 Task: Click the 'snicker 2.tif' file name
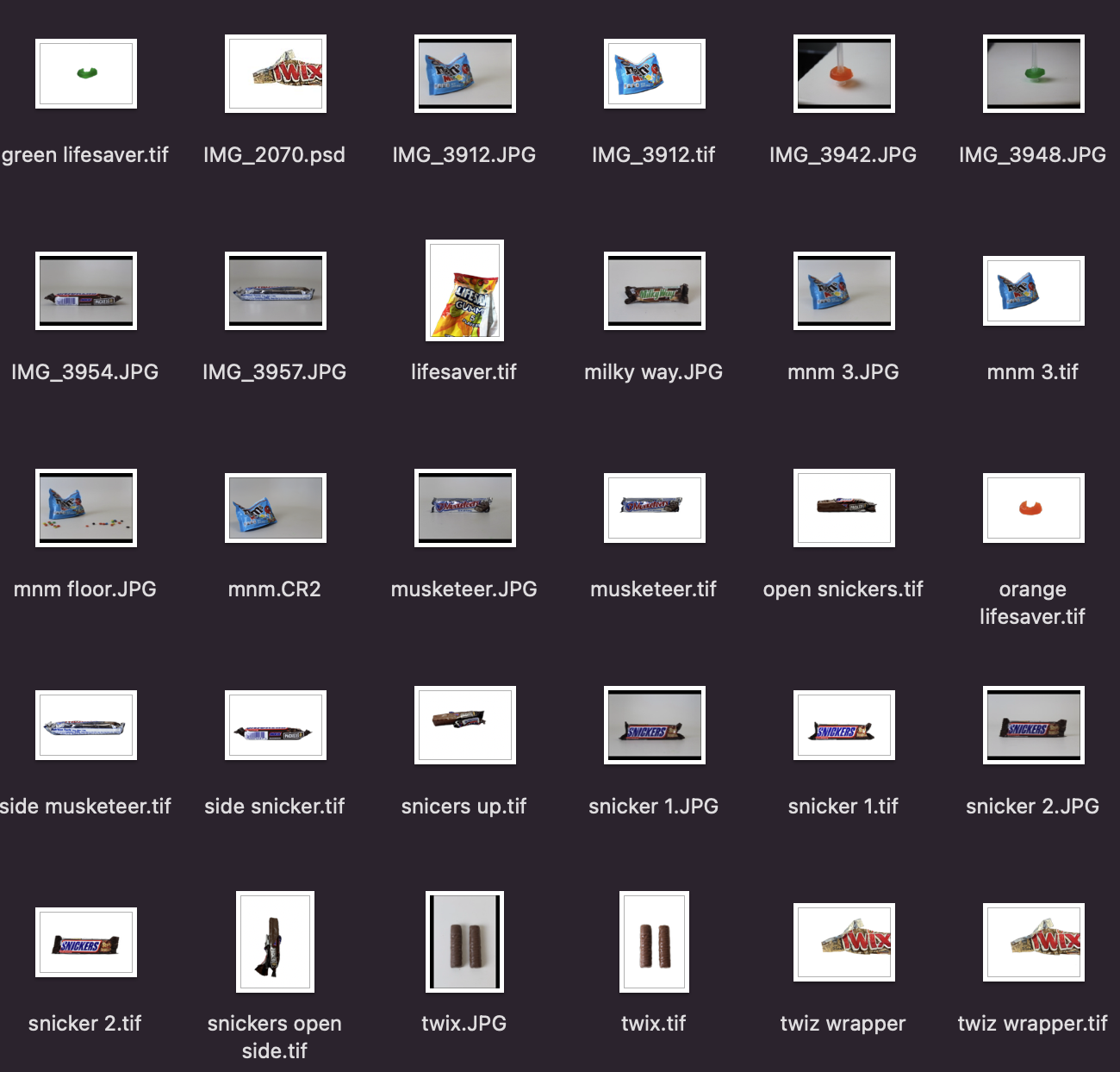85,1024
